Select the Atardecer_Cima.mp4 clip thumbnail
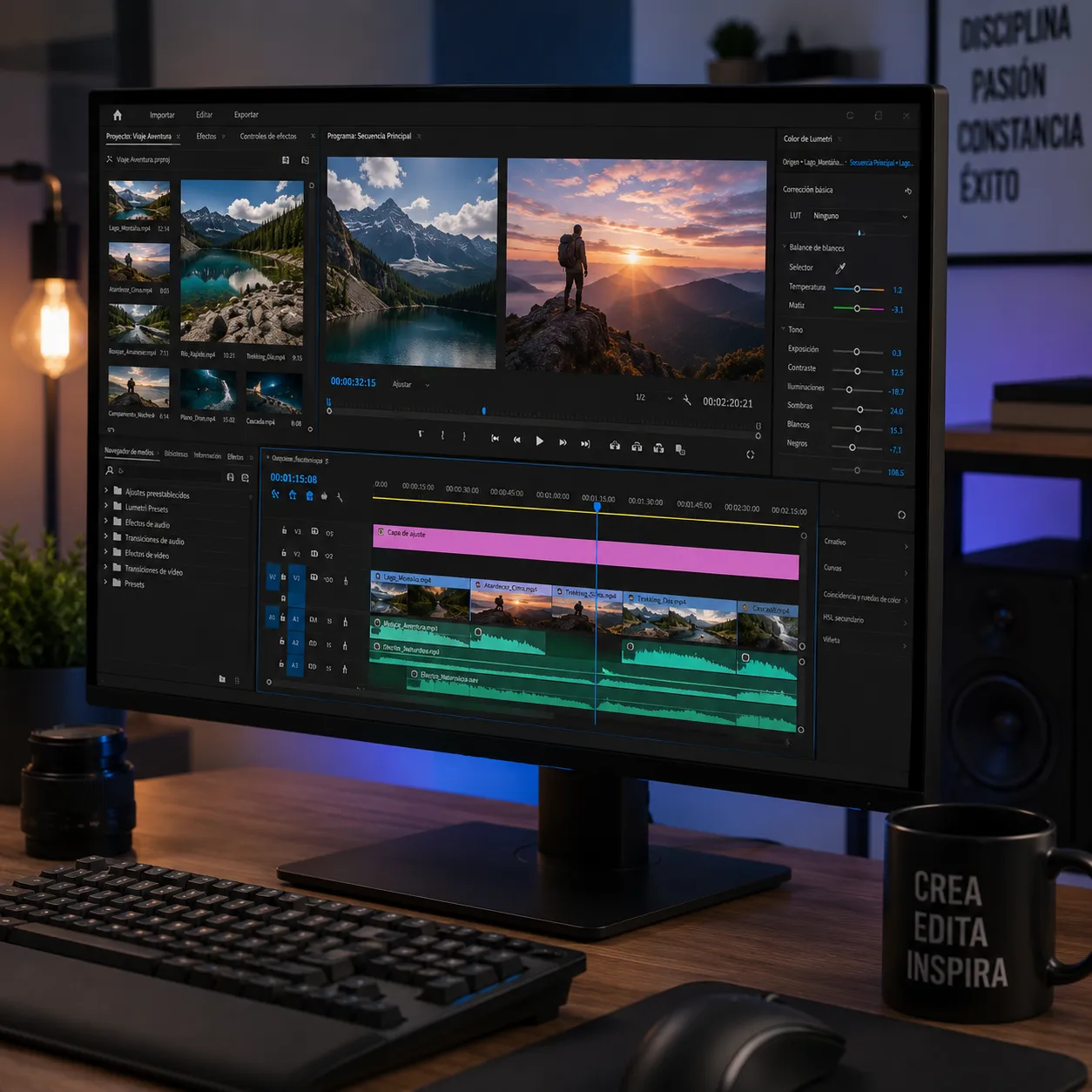This screenshot has width=1092, height=1092. [139, 261]
